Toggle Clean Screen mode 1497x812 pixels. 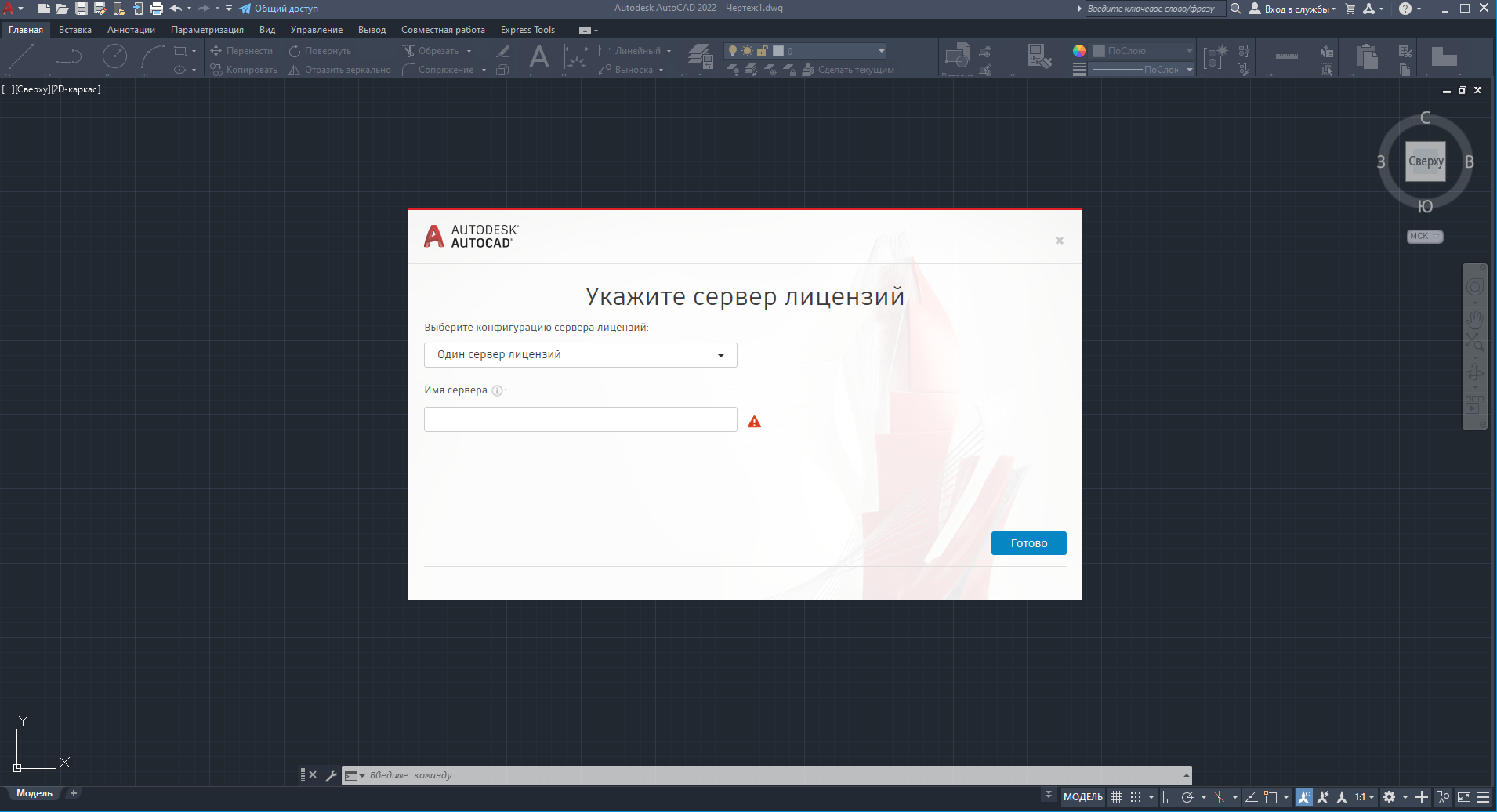(x=1463, y=797)
